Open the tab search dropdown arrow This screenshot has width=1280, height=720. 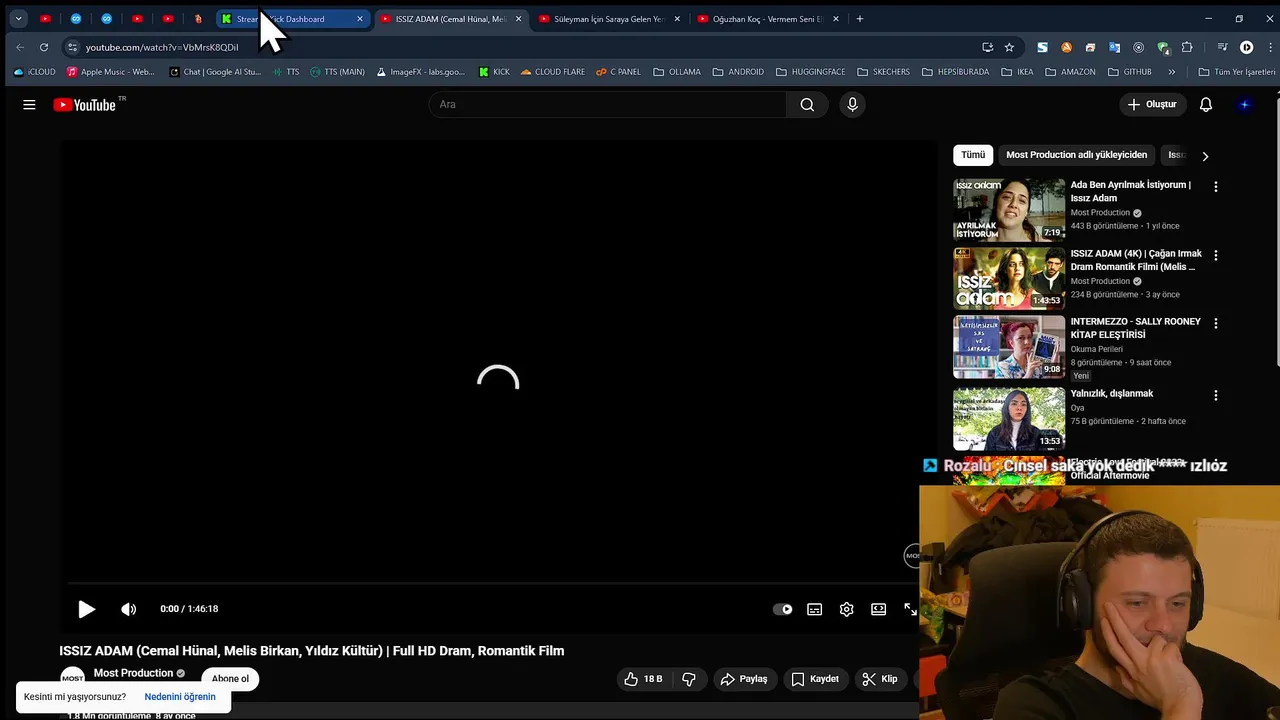[x=18, y=19]
